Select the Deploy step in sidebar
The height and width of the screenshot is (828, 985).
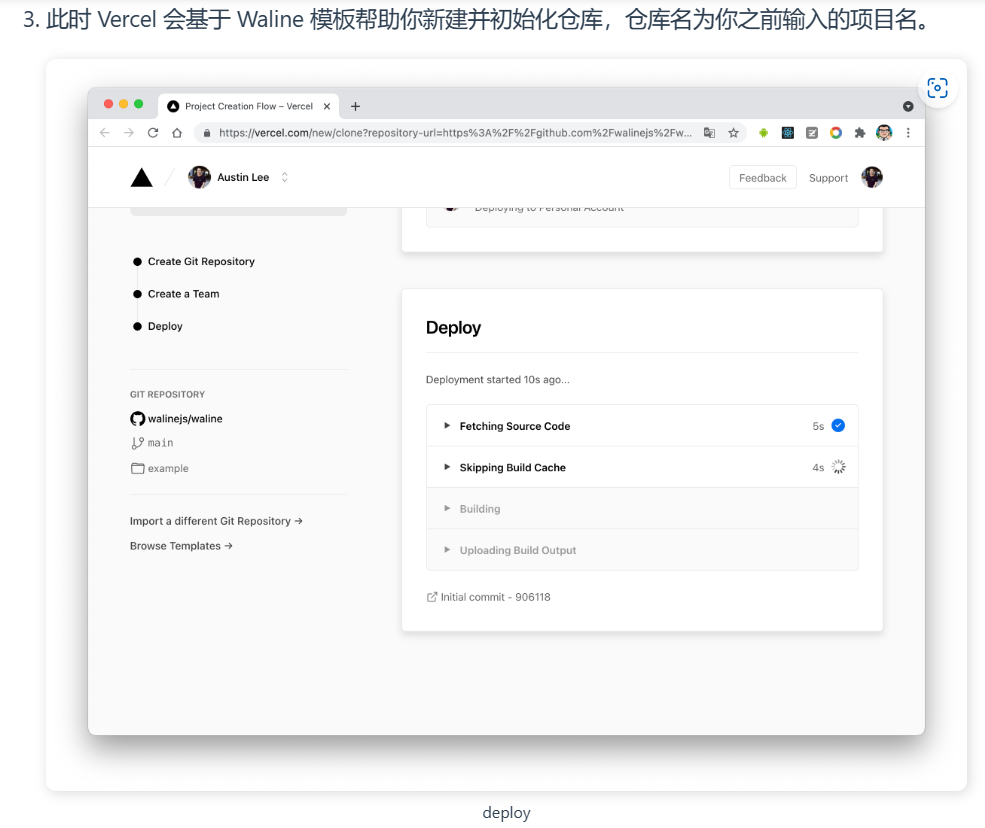pos(165,326)
